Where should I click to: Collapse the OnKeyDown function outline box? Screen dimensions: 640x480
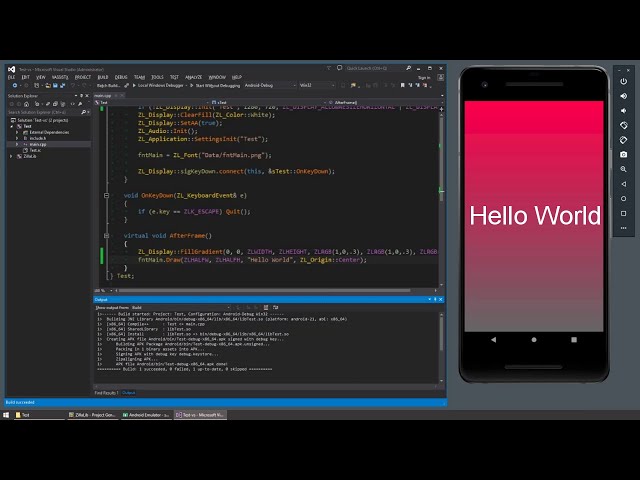click(x=107, y=196)
